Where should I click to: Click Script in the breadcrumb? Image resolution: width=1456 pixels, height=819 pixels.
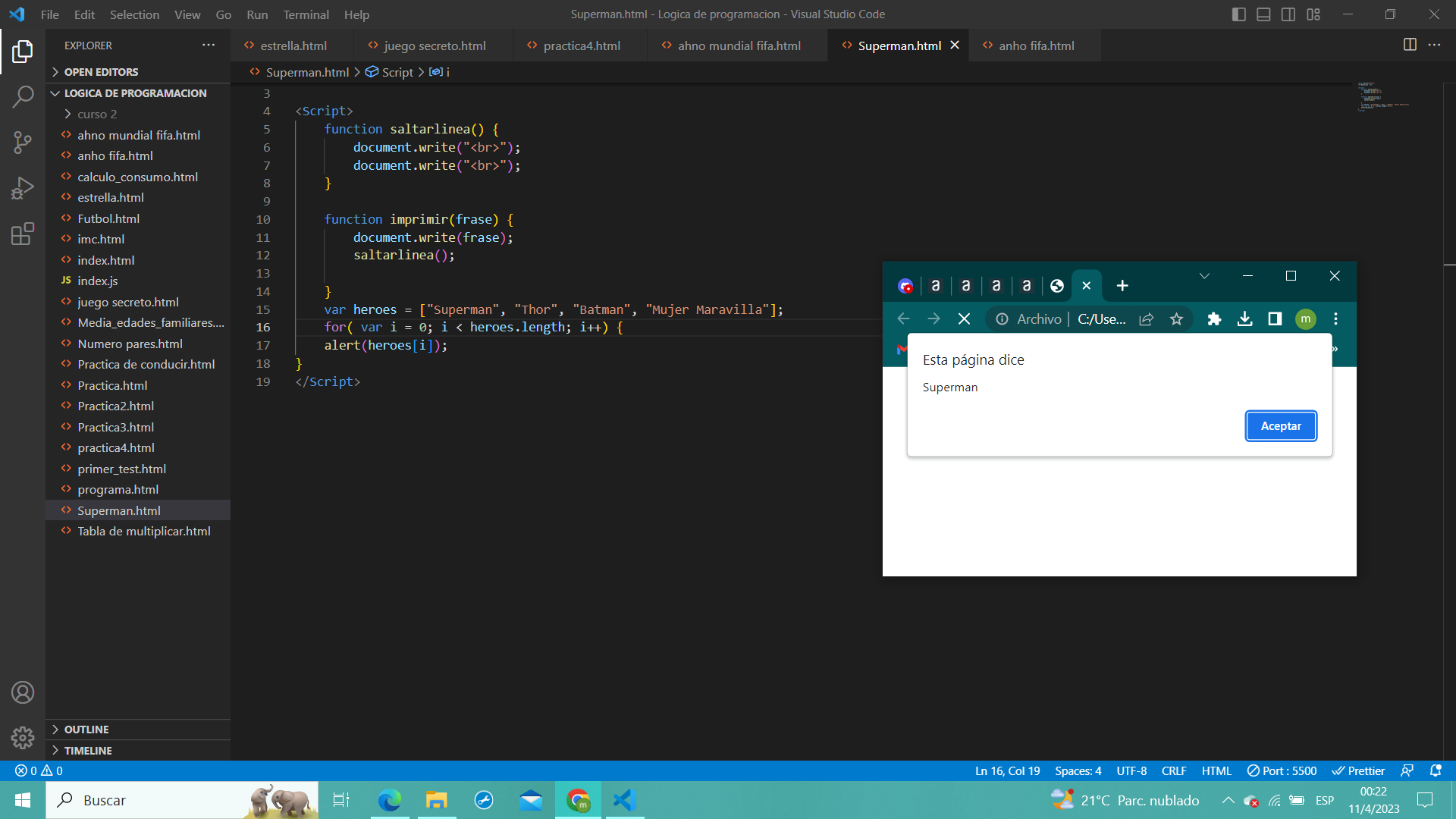(397, 72)
